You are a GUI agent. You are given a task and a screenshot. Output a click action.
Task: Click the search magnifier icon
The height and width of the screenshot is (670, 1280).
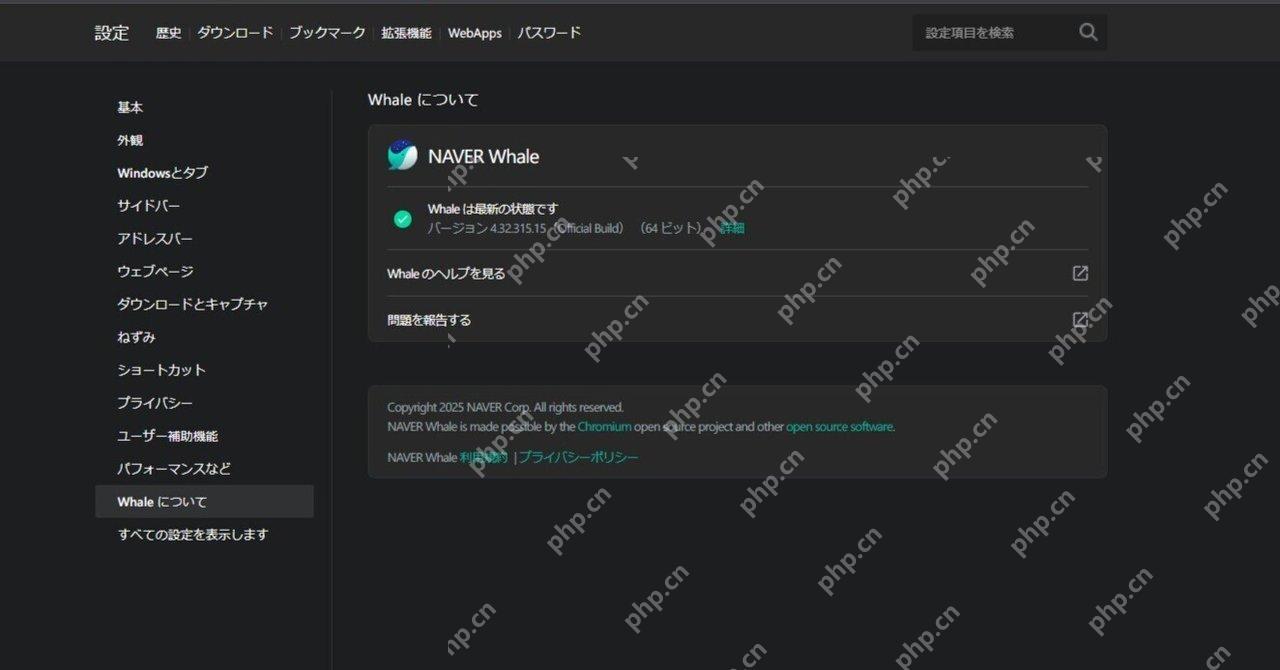click(x=1088, y=32)
